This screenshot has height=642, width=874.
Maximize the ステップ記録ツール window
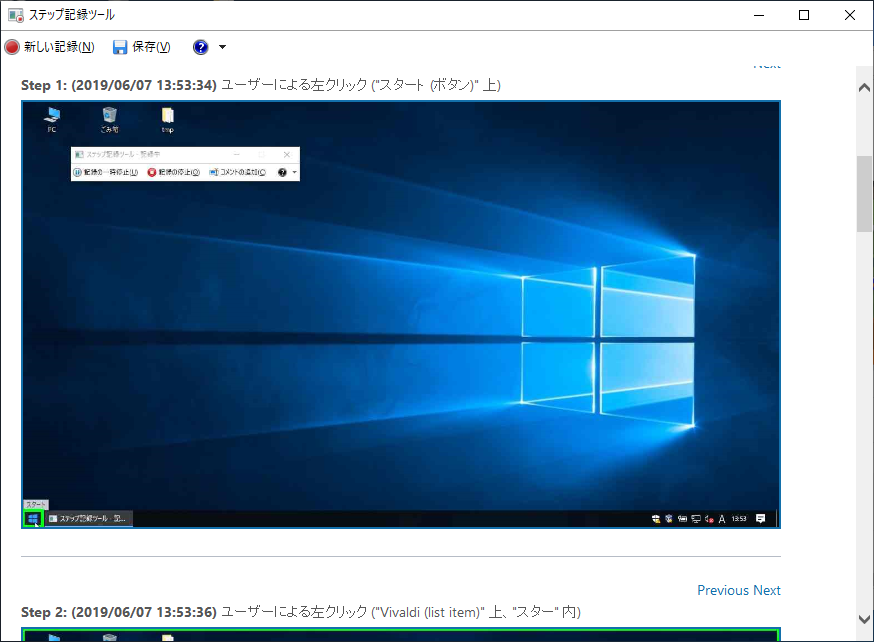tap(804, 15)
